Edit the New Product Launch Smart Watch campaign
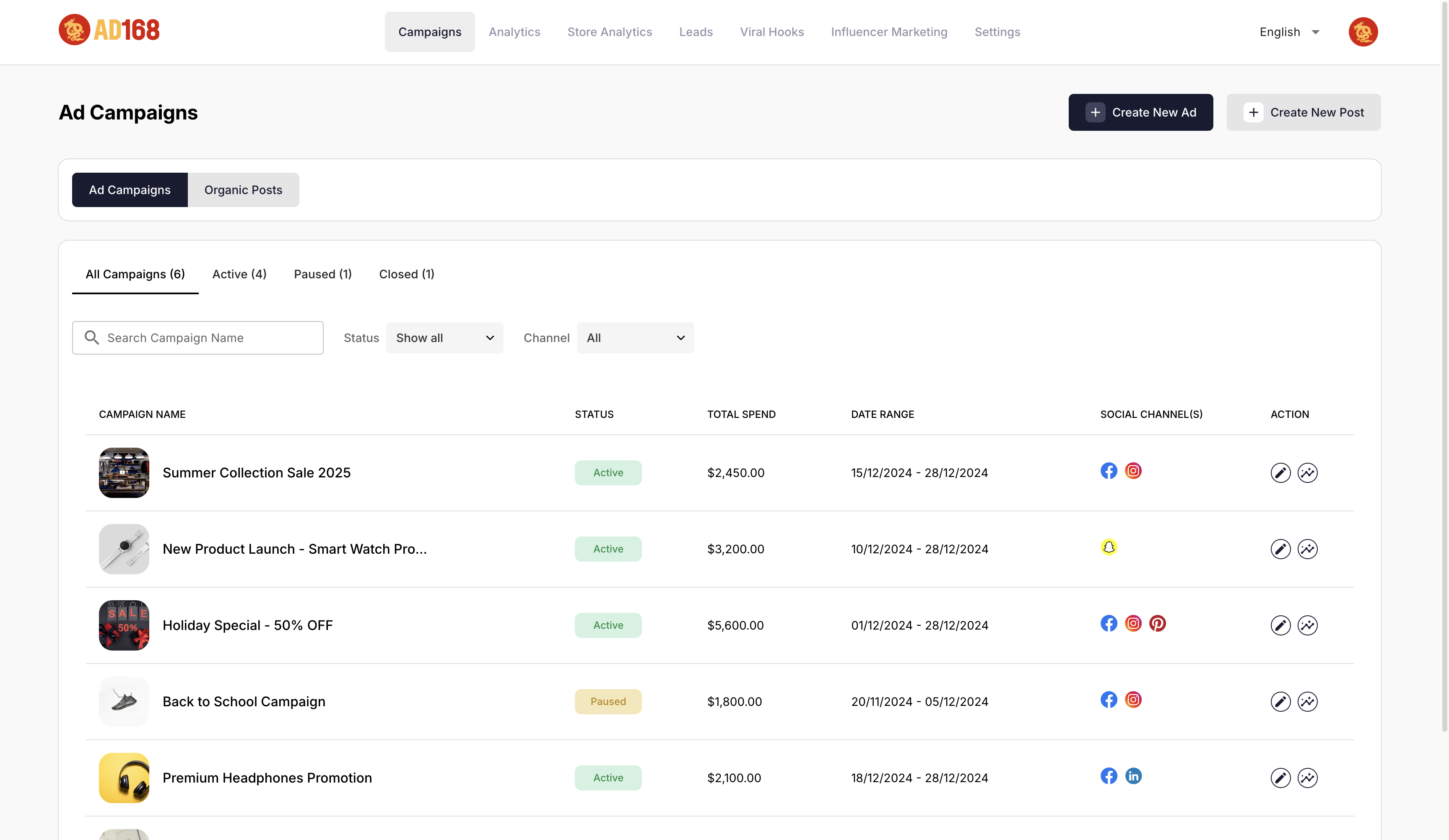The height and width of the screenshot is (840, 1449). 1280,549
